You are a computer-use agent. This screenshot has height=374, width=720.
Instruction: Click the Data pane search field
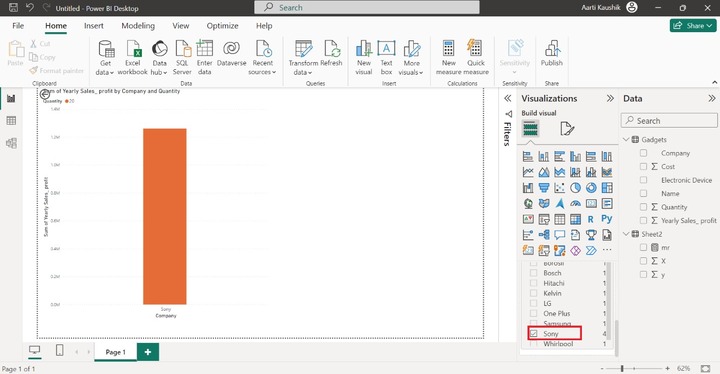coord(669,121)
